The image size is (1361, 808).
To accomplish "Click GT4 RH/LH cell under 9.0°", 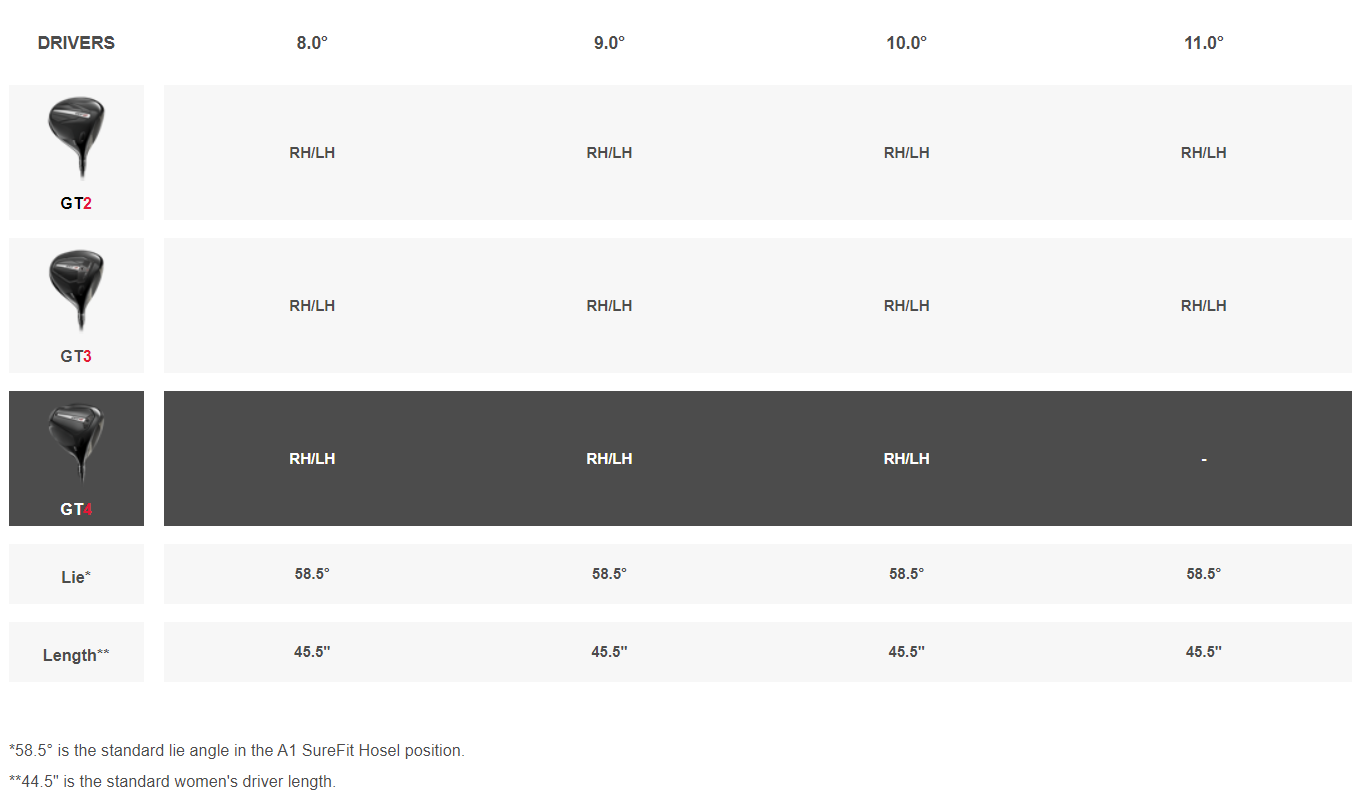I will pyautogui.click(x=609, y=459).
